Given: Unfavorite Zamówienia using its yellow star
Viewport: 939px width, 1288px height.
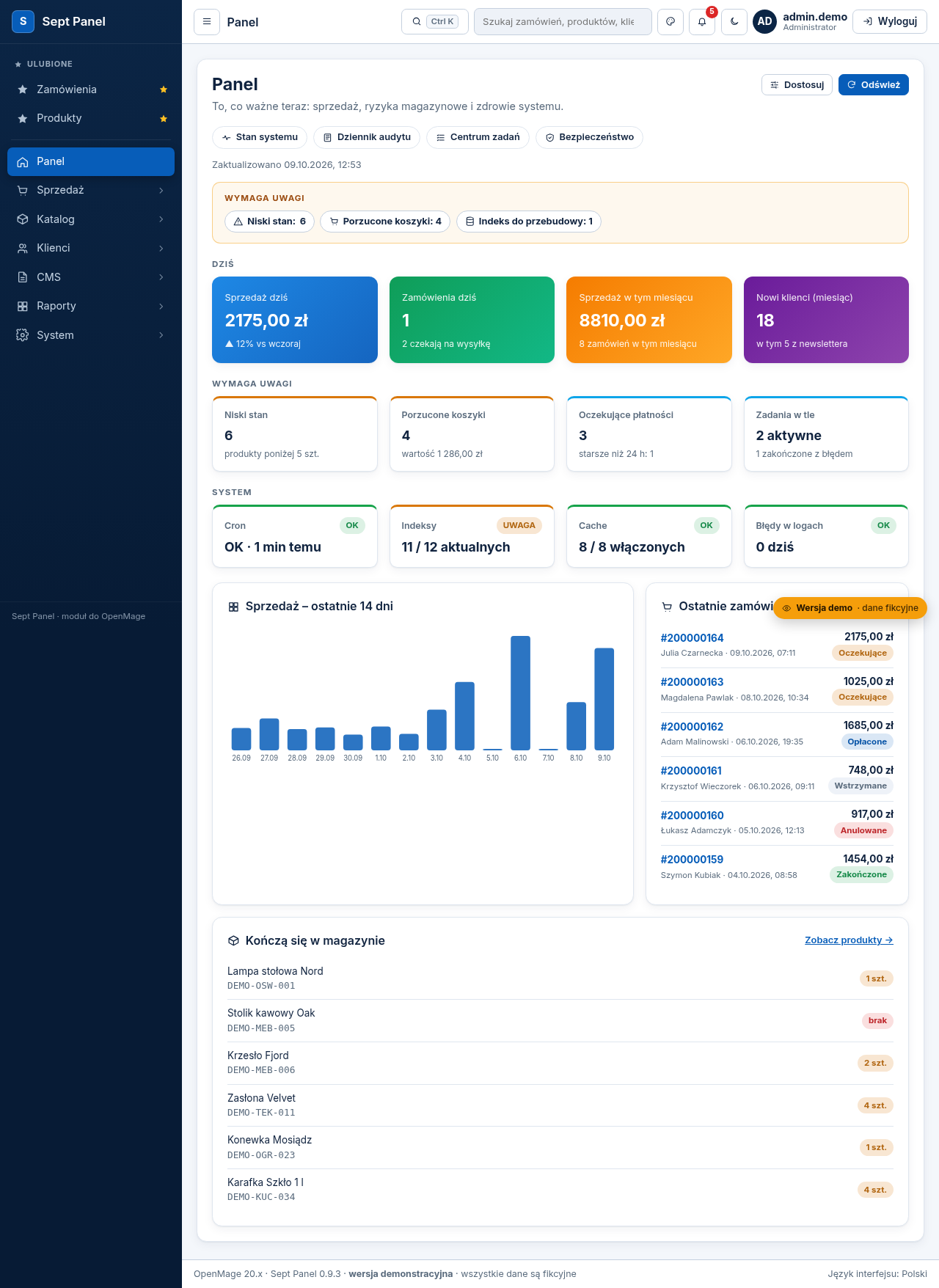Looking at the screenshot, I should pos(164,89).
